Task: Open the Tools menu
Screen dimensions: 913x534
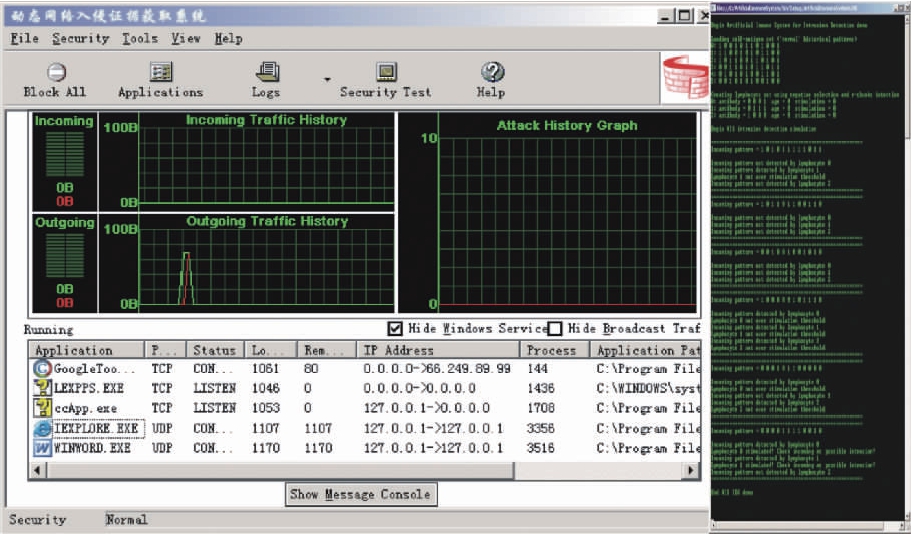Action: coord(140,39)
